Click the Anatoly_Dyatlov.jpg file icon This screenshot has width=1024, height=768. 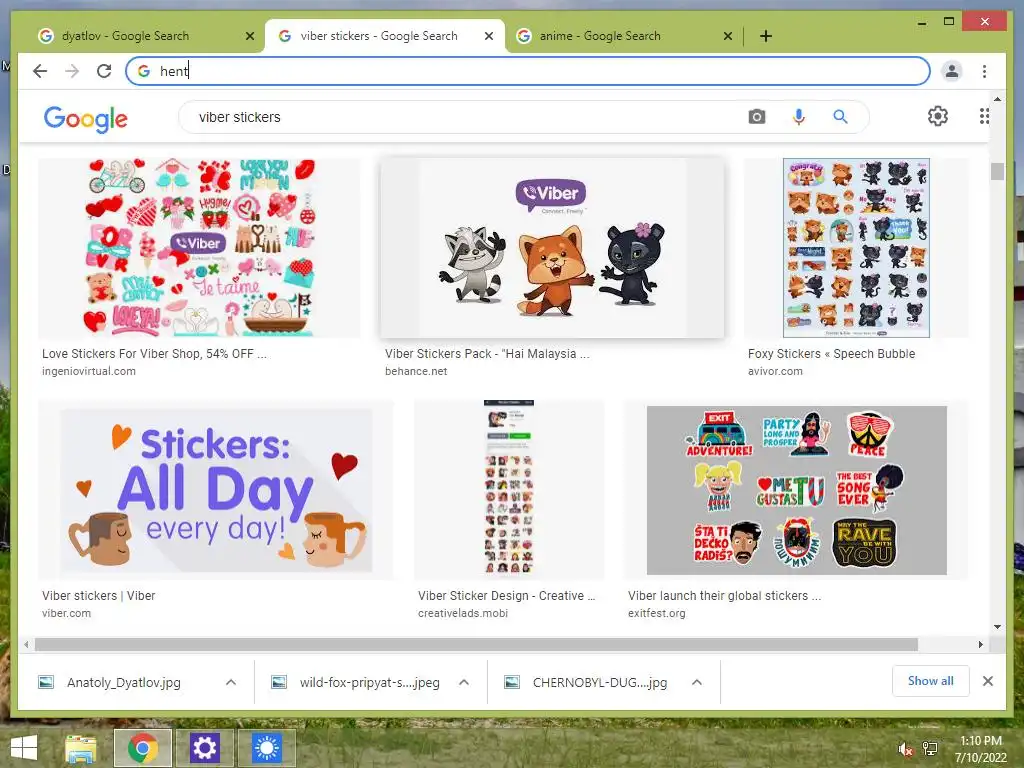click(x=46, y=682)
